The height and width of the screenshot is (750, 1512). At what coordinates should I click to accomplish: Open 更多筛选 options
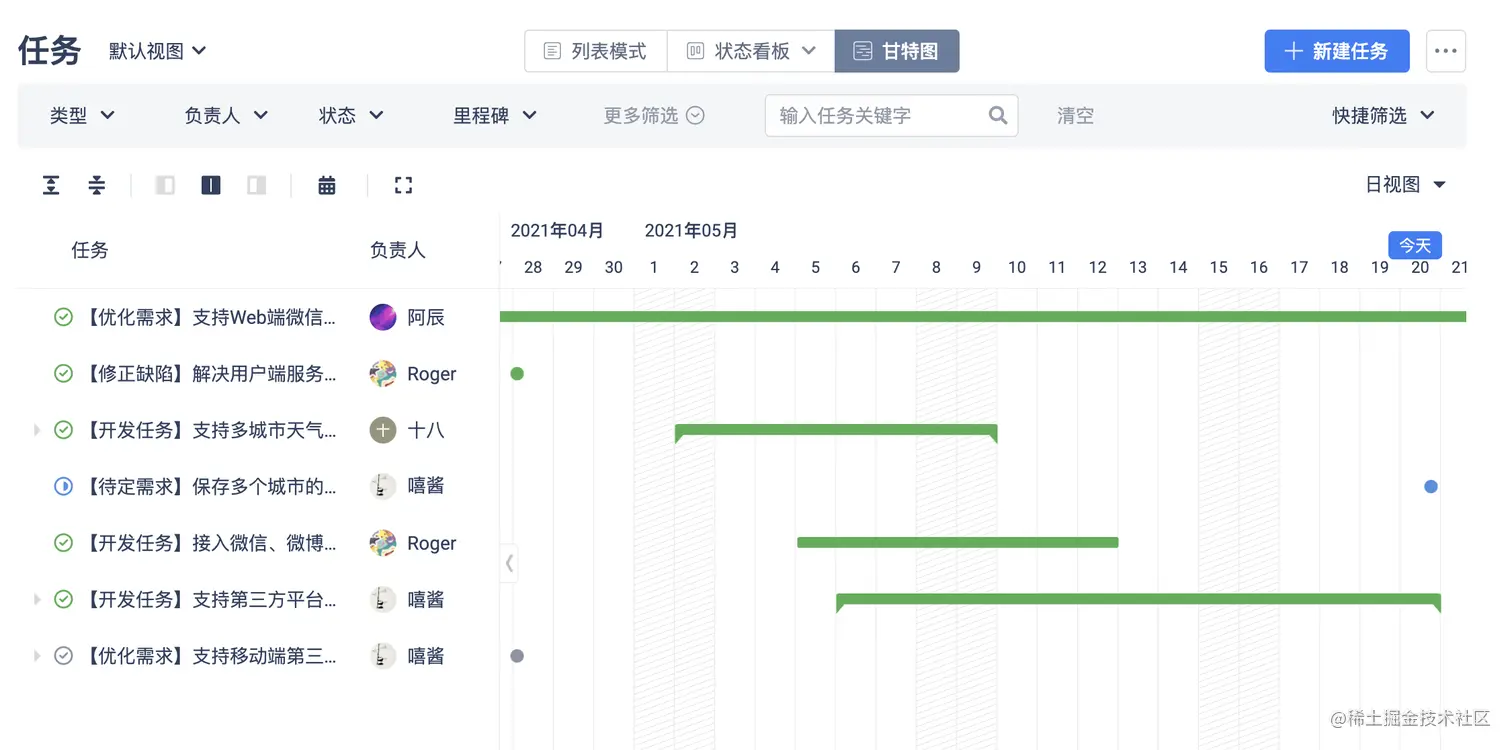point(654,116)
